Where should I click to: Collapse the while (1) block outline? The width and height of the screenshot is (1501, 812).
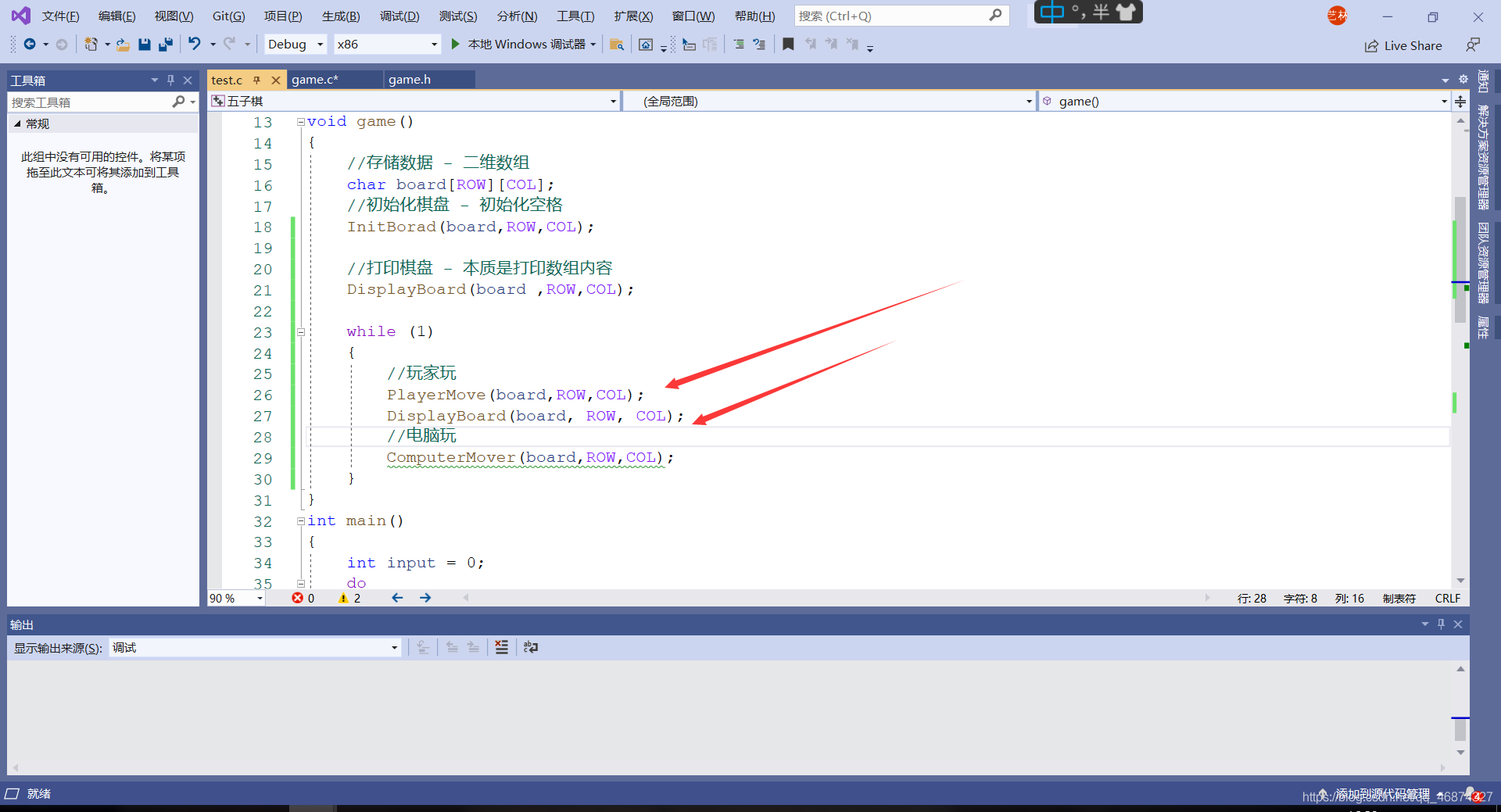pos(300,332)
